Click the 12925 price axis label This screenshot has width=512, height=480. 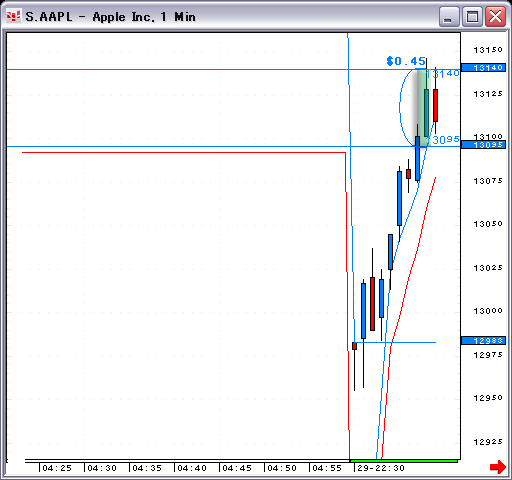[488, 442]
